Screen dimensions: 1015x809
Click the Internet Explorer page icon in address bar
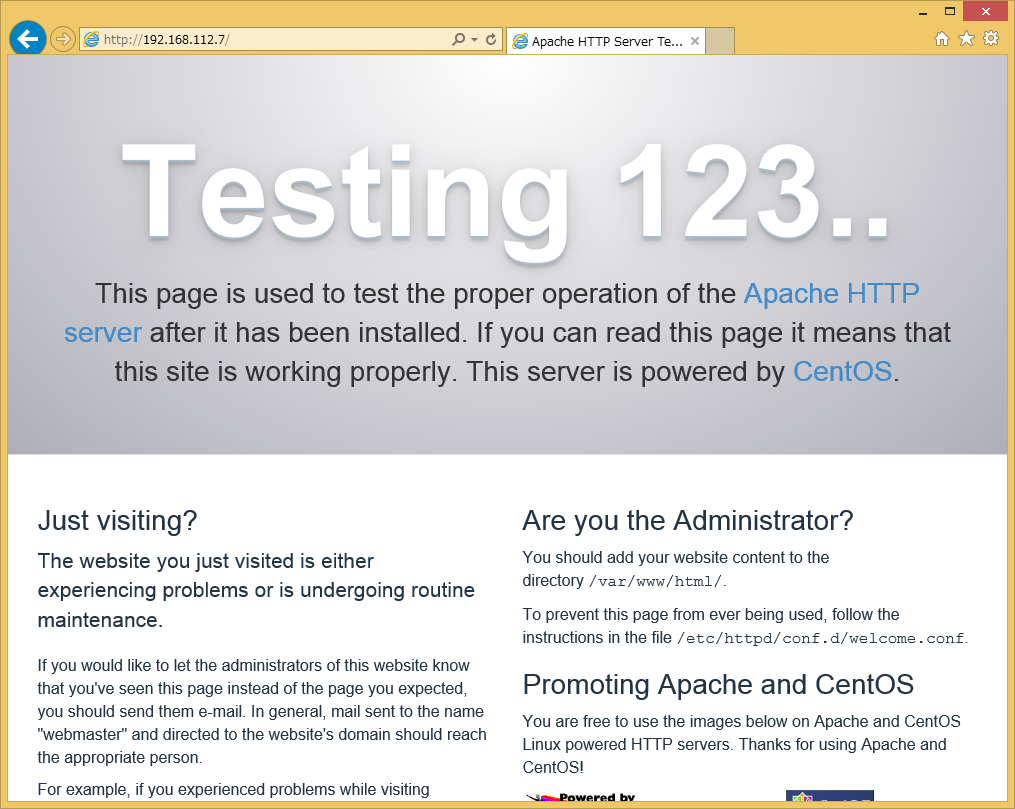[x=91, y=39]
